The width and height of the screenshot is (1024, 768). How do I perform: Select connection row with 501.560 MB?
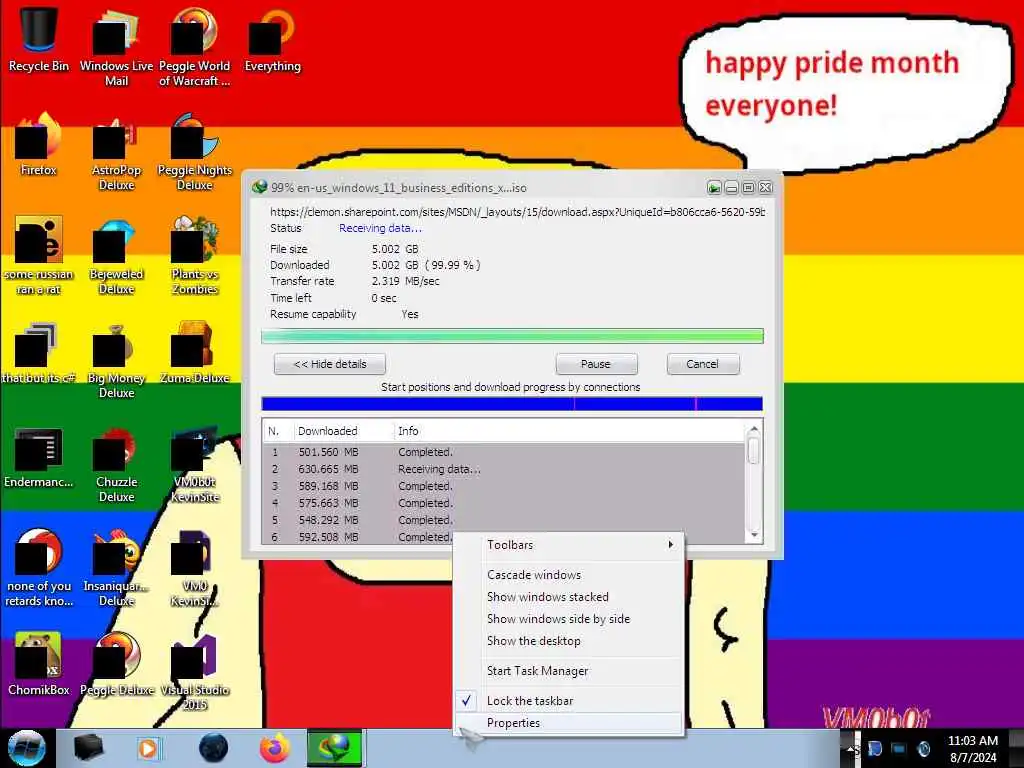pos(503,452)
